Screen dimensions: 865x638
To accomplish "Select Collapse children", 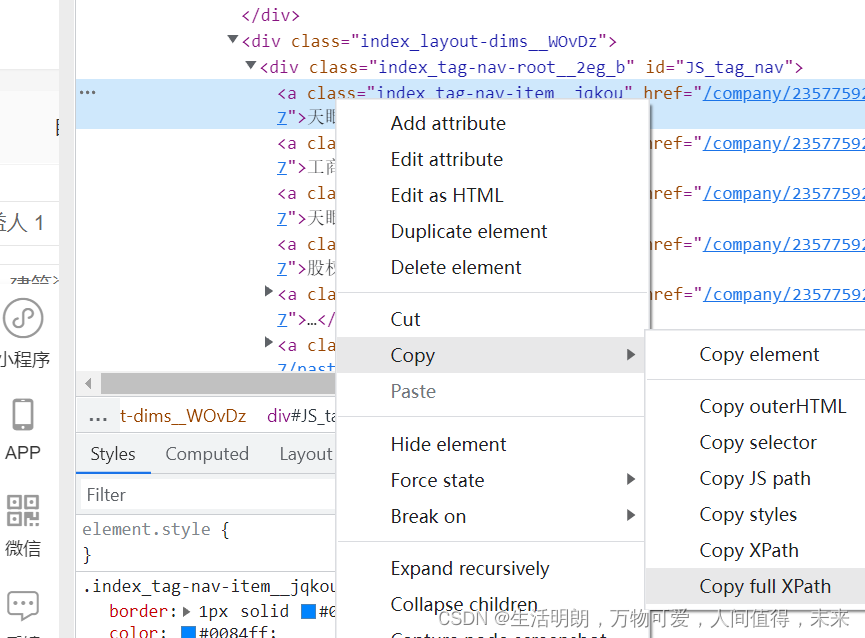I will tap(464, 604).
